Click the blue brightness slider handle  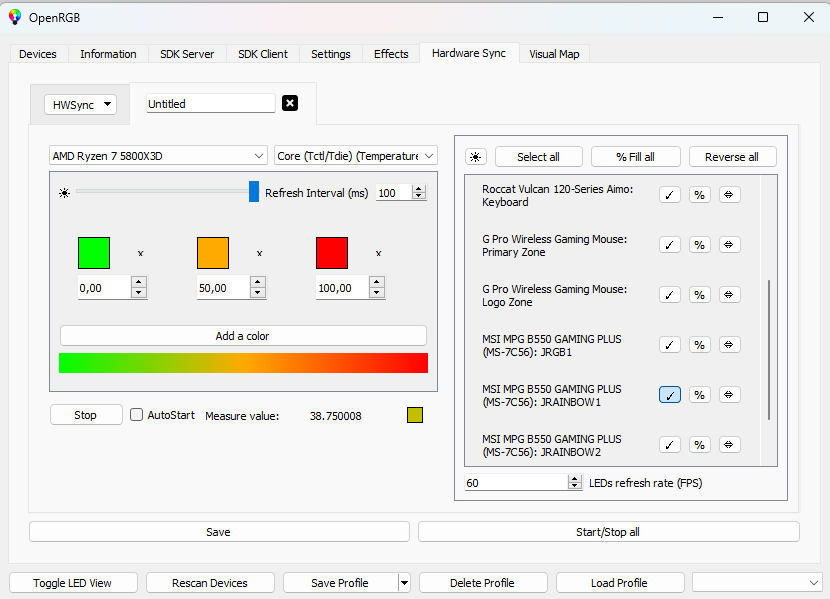pyautogui.click(x=254, y=192)
